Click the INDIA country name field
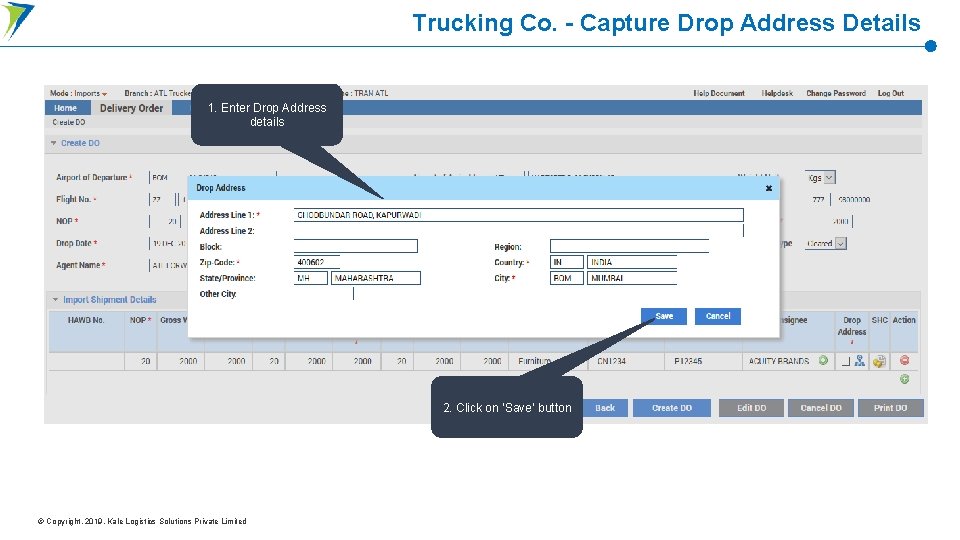The image size is (960, 540). [632, 262]
